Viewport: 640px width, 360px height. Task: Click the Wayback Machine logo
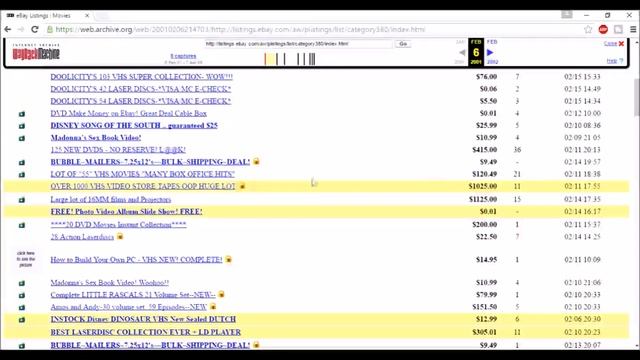36,53
